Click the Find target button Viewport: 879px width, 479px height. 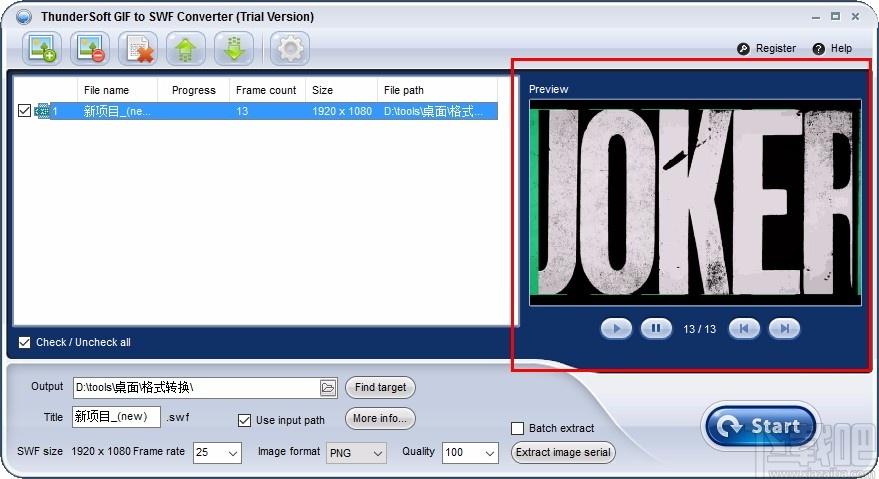[380, 387]
